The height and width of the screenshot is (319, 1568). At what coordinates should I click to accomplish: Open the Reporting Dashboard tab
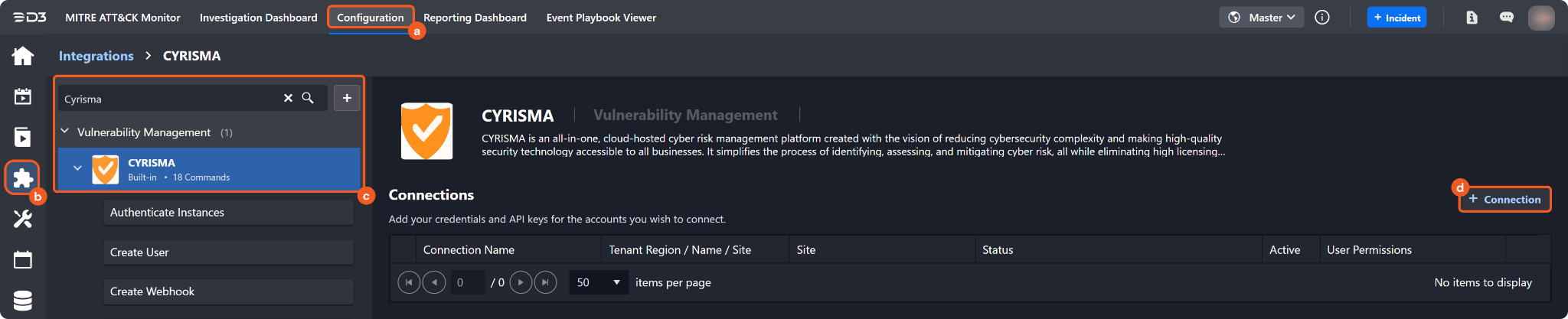click(475, 18)
